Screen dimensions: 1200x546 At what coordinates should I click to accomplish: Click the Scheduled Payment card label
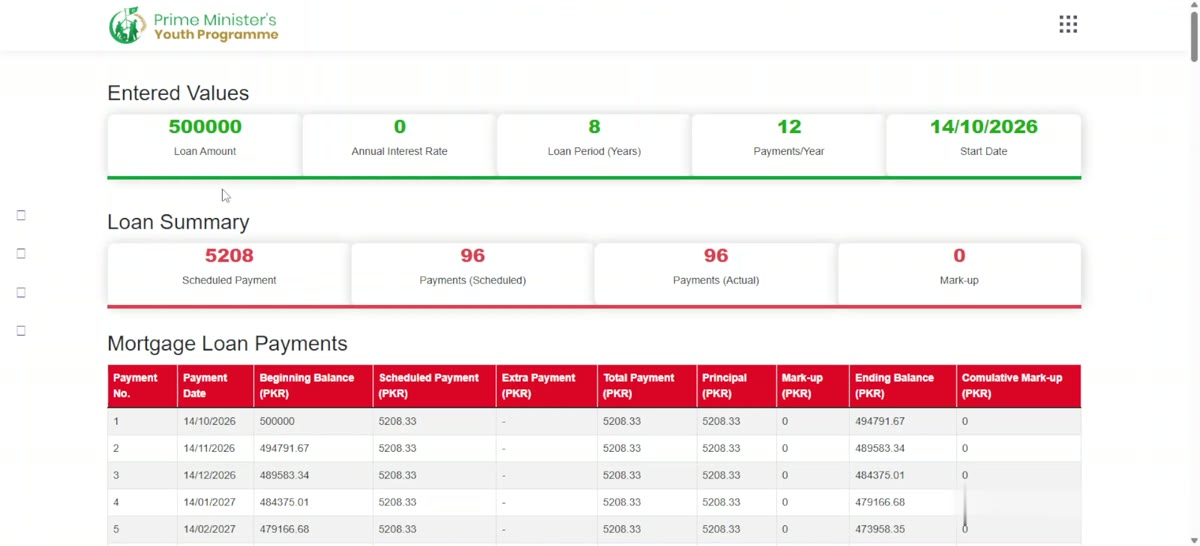click(x=229, y=280)
